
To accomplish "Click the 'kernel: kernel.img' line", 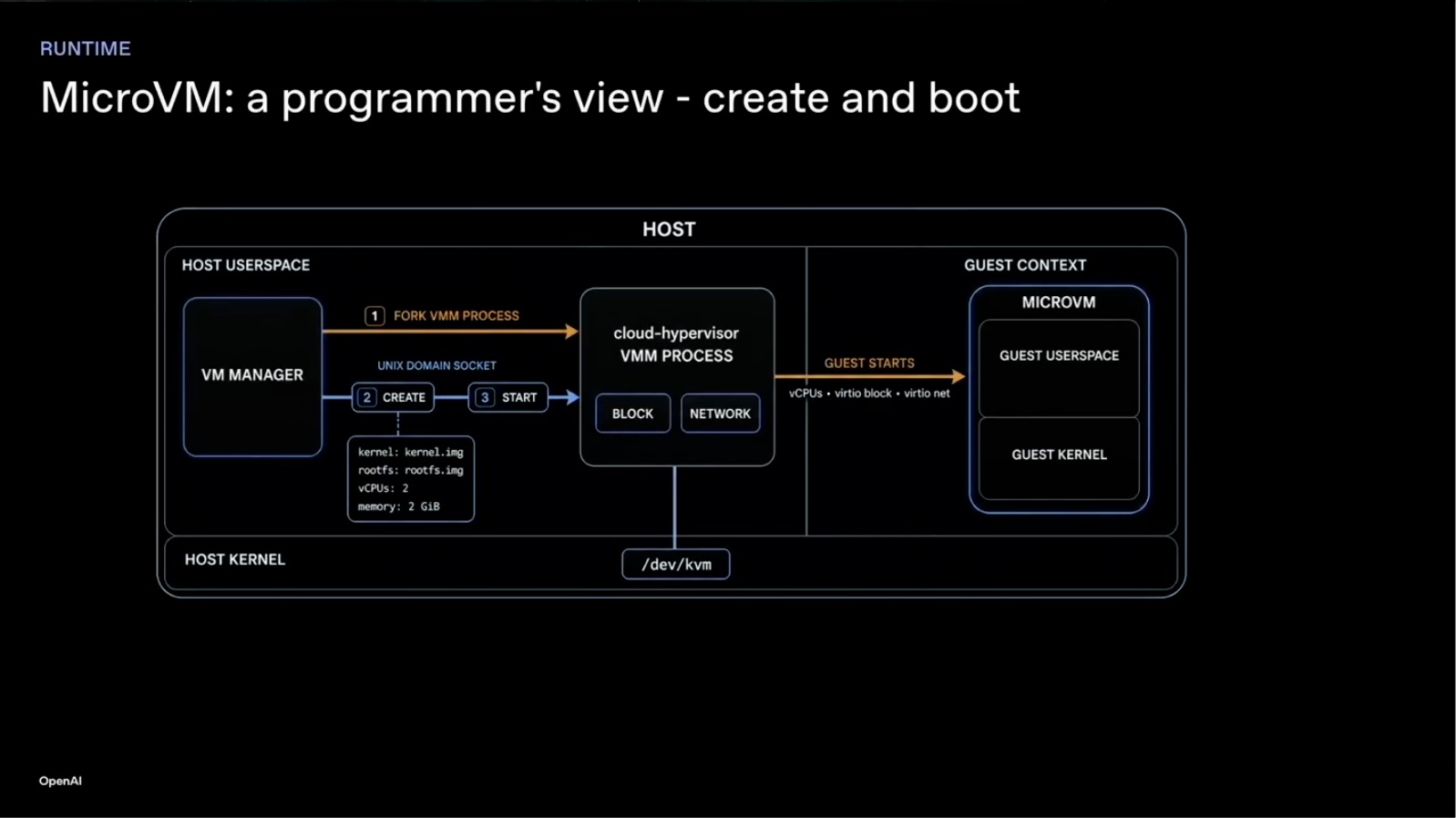I will (x=411, y=452).
